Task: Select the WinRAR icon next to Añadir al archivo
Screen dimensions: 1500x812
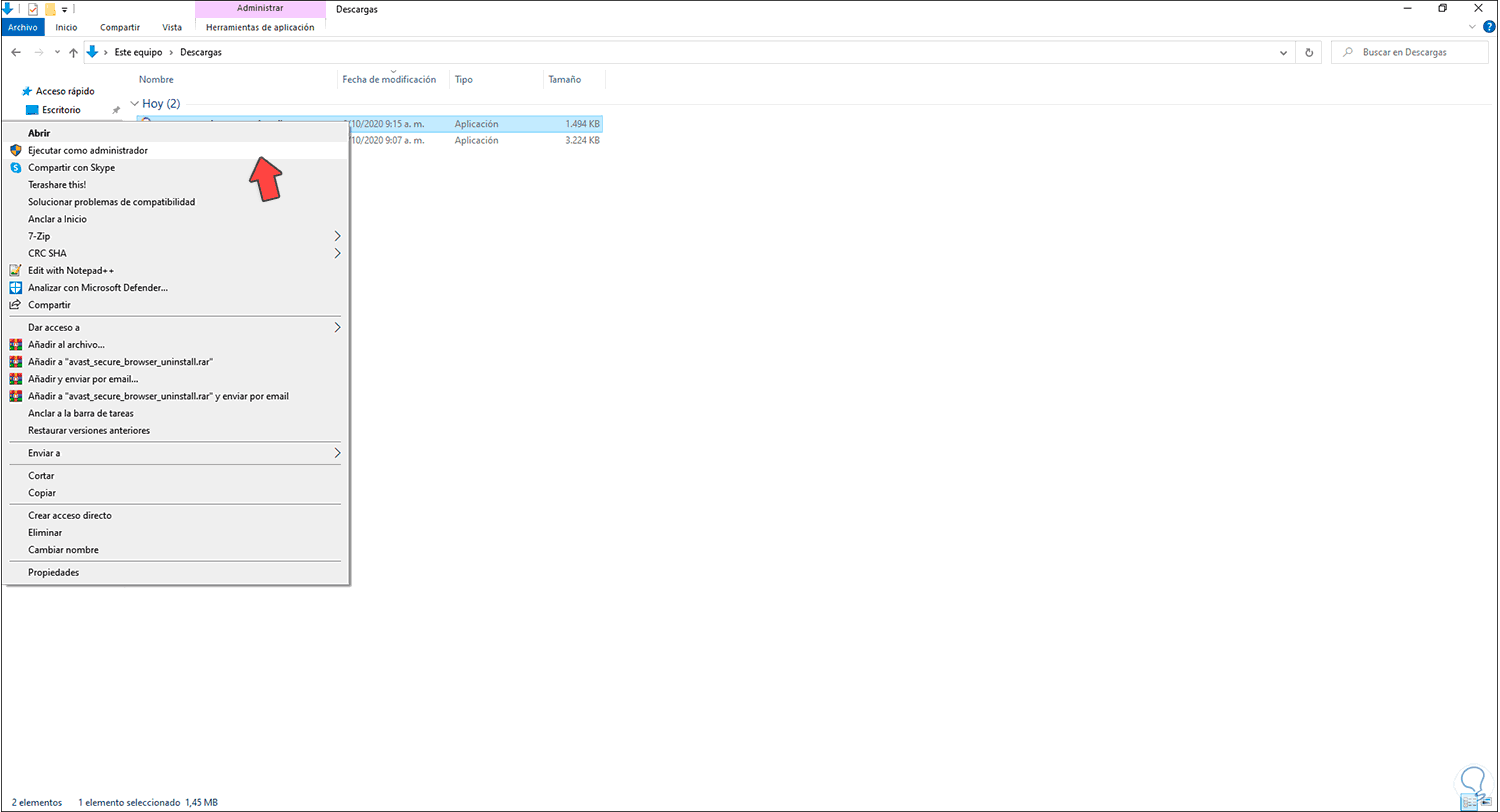Action: point(16,344)
